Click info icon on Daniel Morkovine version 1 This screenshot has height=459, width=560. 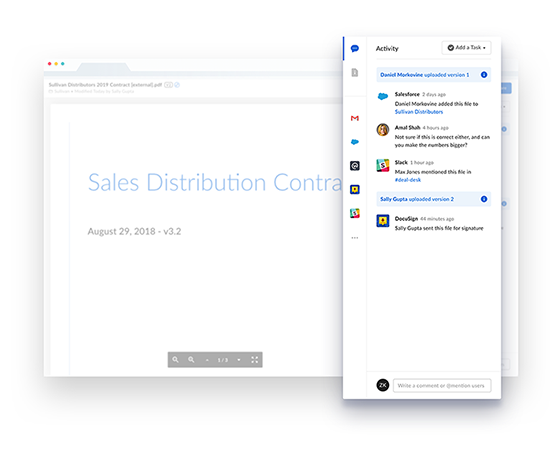pyautogui.click(x=484, y=75)
